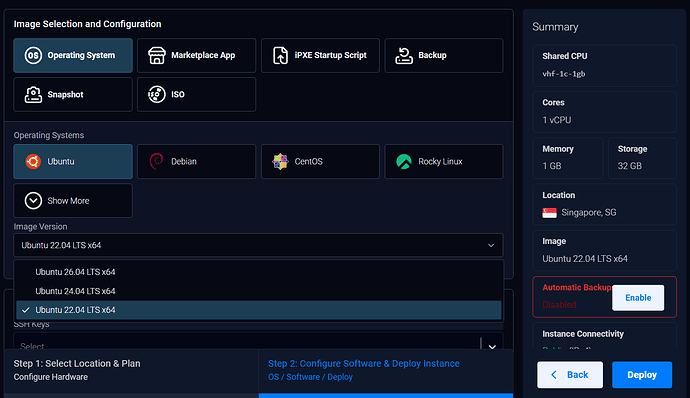Select the Operating System OS icon
Image resolution: width=690 pixels, height=398 pixels.
click(33, 55)
